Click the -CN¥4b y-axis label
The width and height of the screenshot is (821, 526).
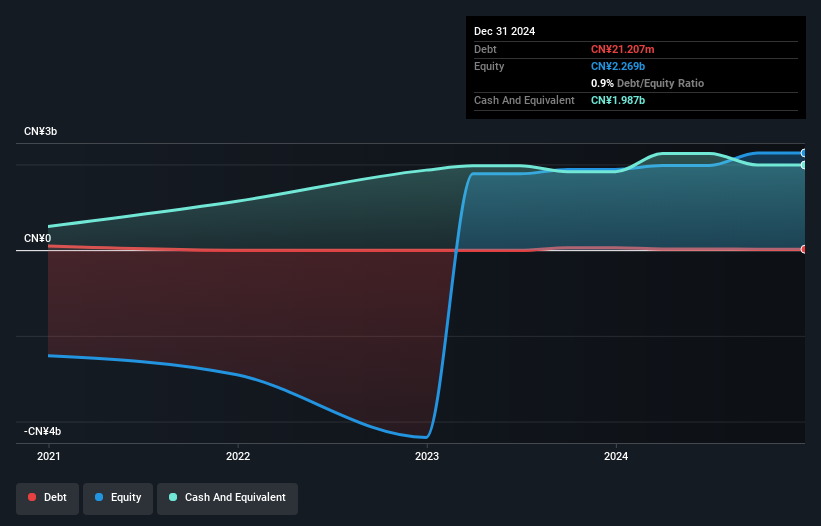point(42,431)
